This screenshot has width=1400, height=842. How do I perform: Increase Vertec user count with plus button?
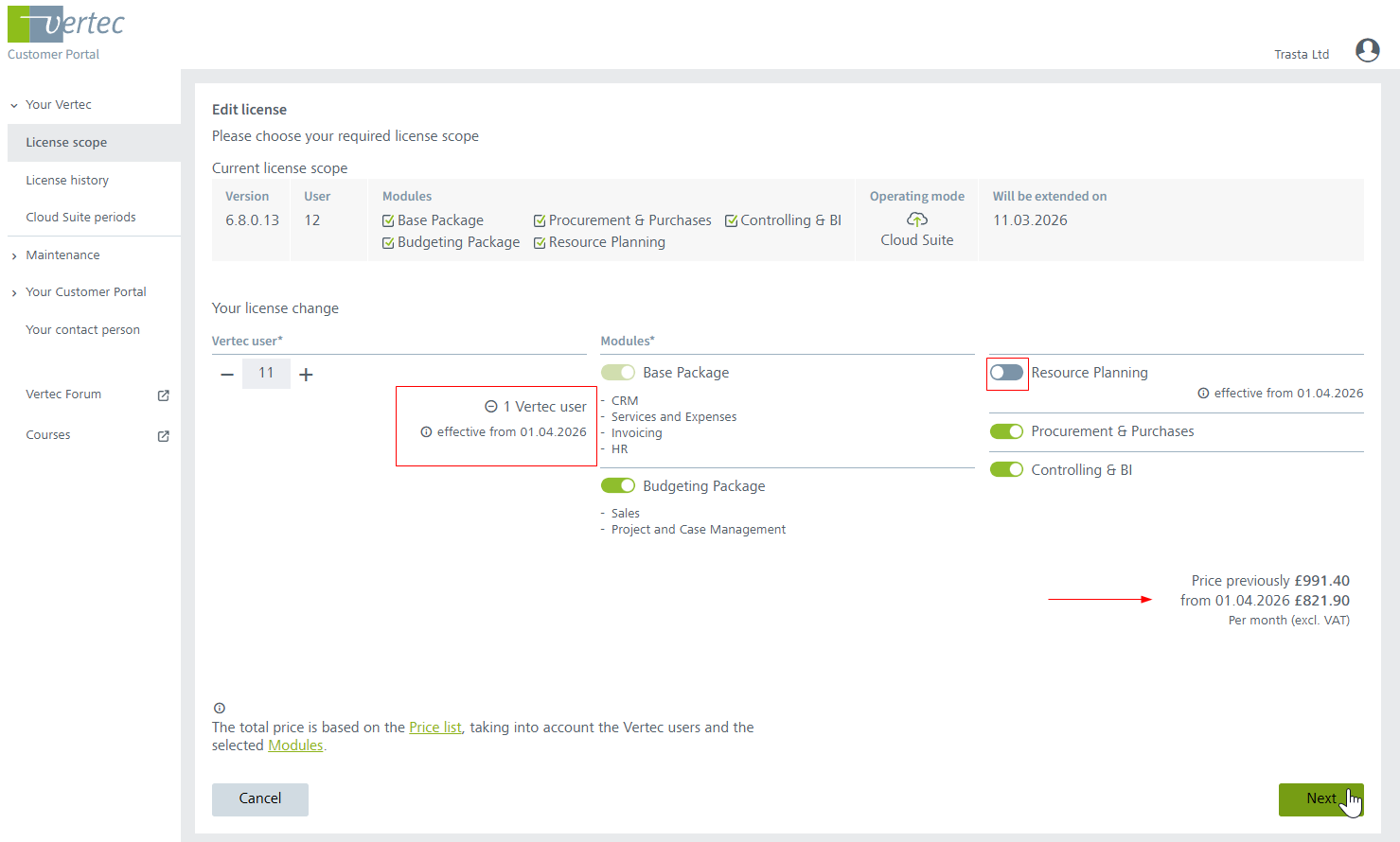click(306, 375)
